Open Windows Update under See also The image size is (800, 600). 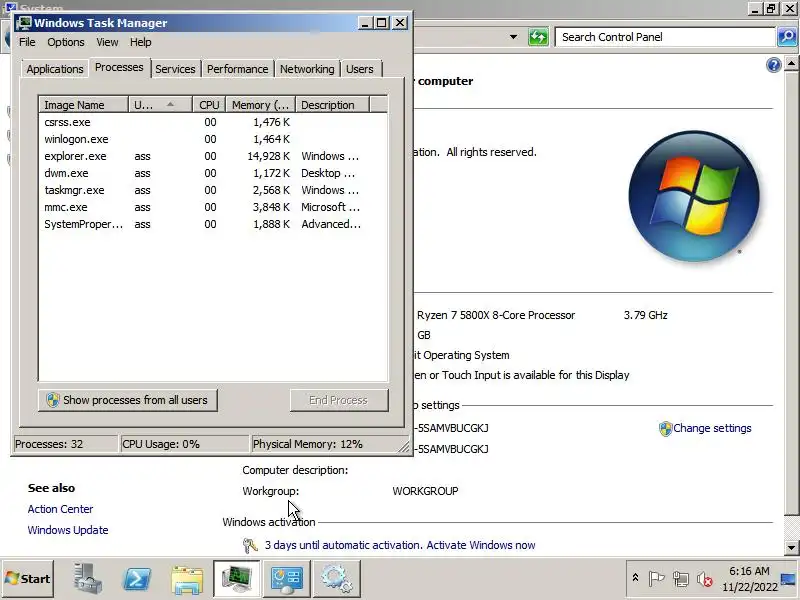point(68,530)
